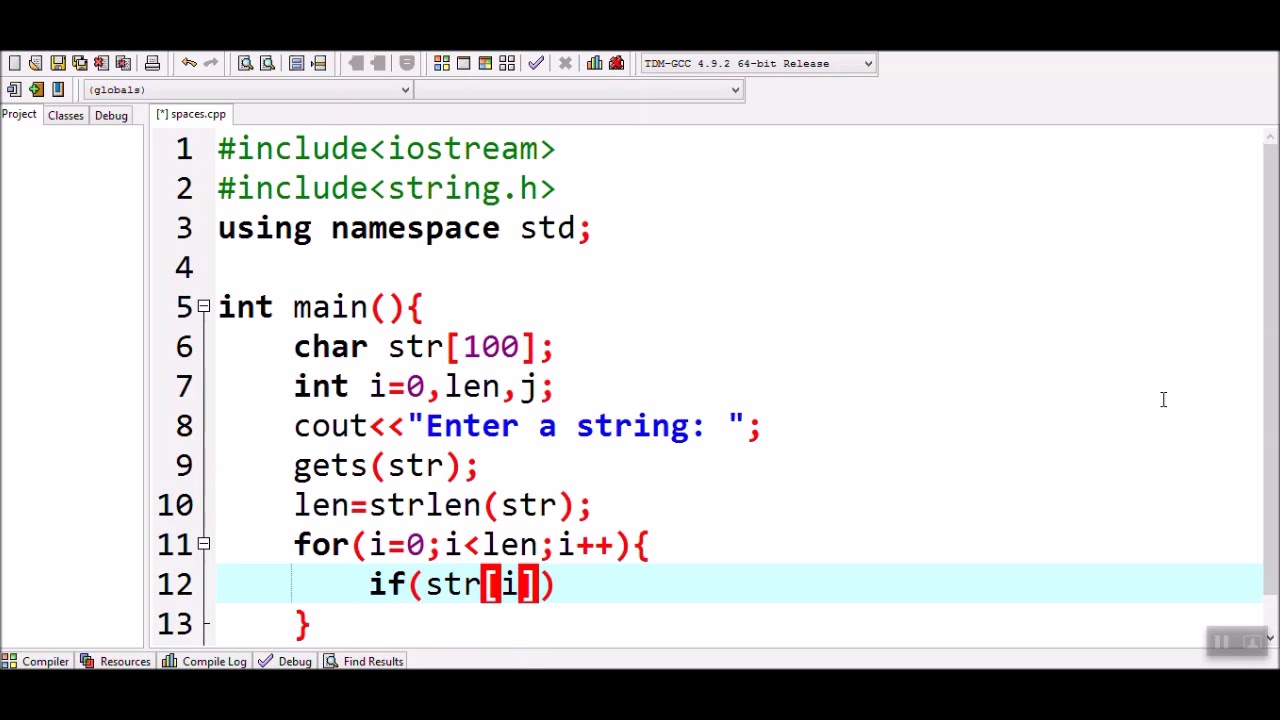Screen dimensions: 1280x720
Task: Select the spaces.cpp editor tab
Action: pyautogui.click(x=191, y=114)
